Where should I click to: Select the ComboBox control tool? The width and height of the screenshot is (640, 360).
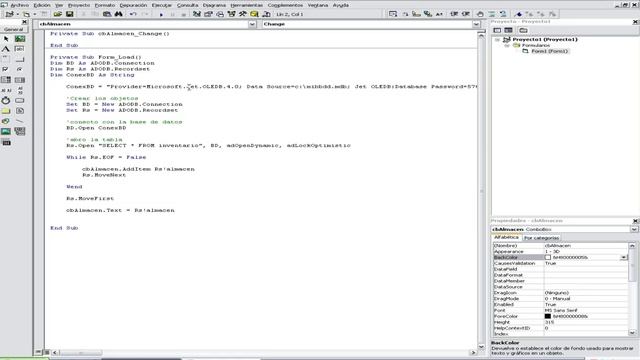(6, 80)
